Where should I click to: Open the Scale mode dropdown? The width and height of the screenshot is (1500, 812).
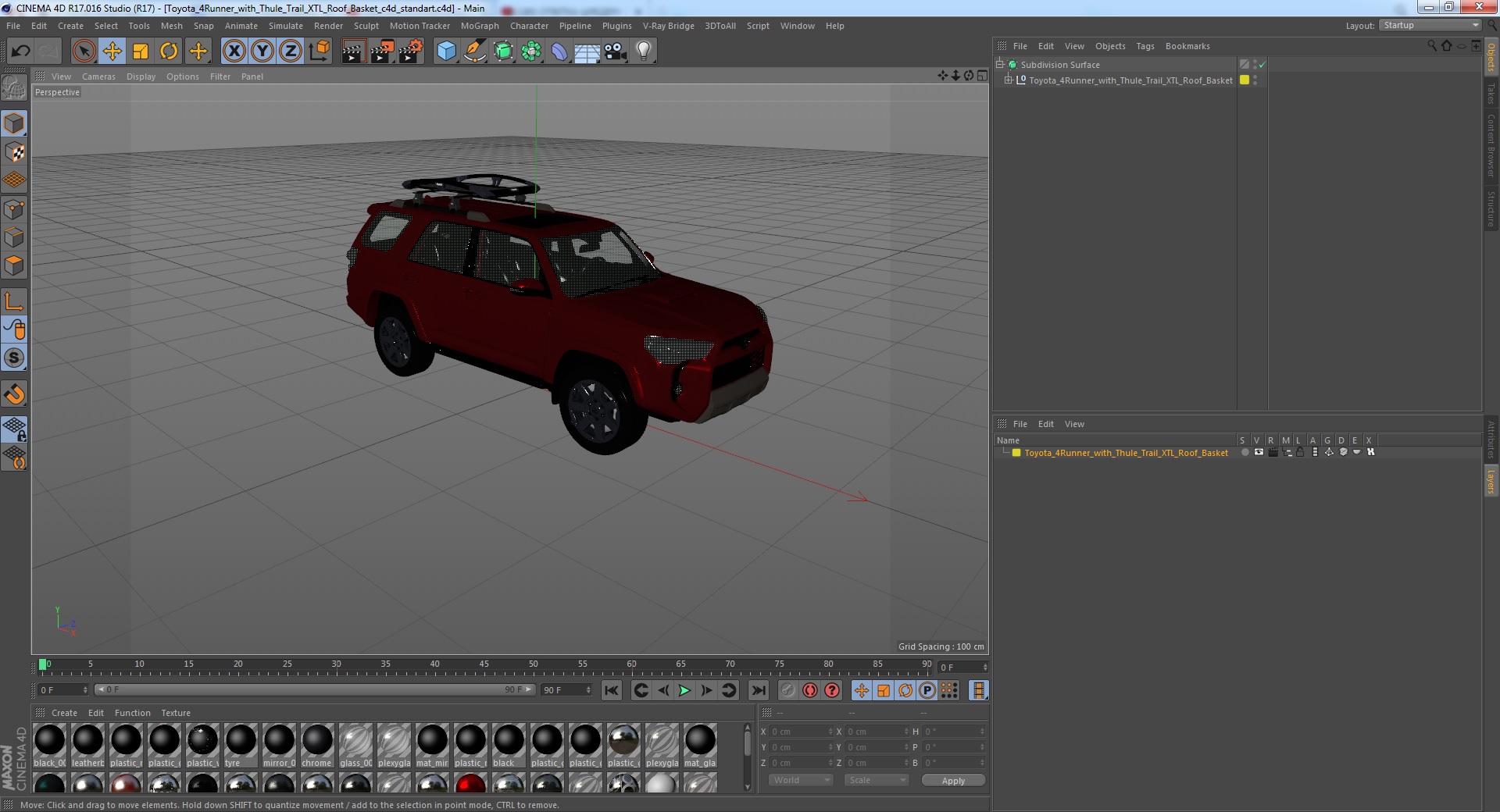pos(877,780)
